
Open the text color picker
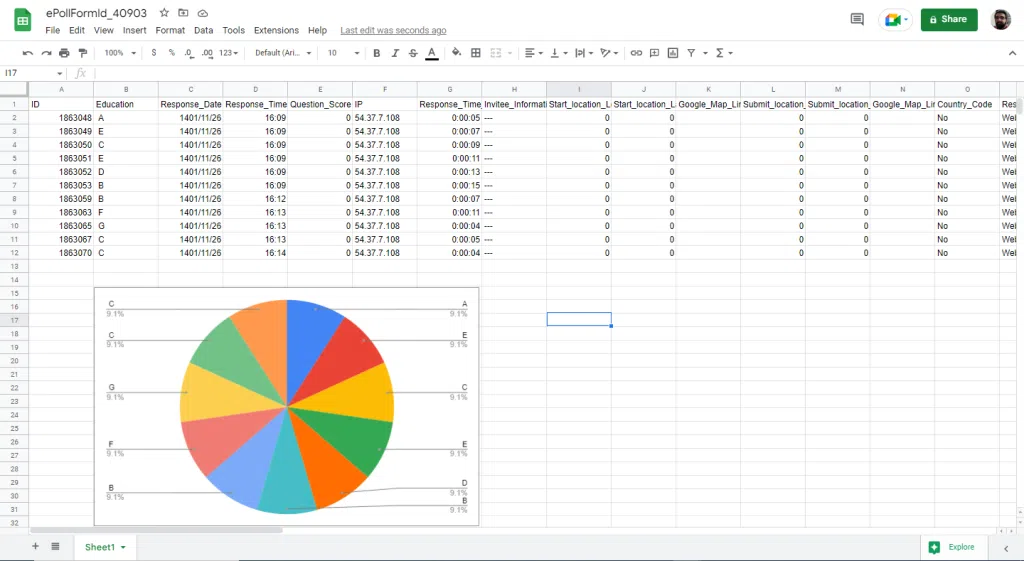(432, 53)
